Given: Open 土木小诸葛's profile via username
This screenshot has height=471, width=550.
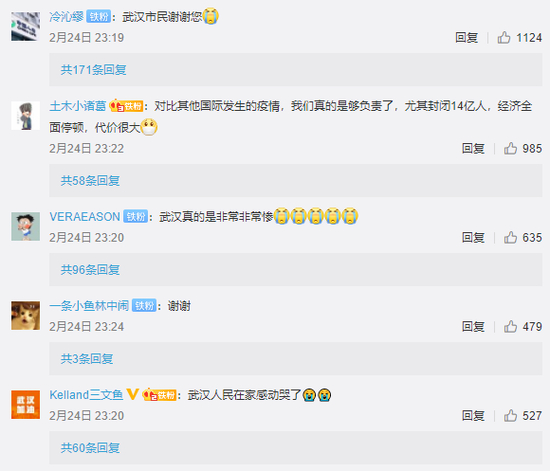Looking at the screenshot, I should (x=78, y=106).
